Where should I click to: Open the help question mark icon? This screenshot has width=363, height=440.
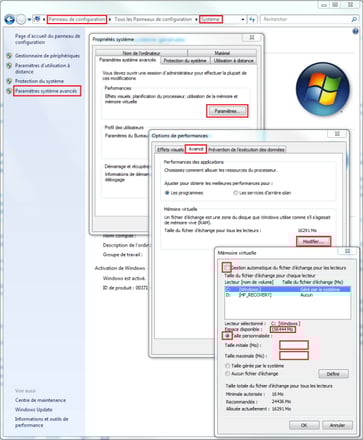point(355,32)
